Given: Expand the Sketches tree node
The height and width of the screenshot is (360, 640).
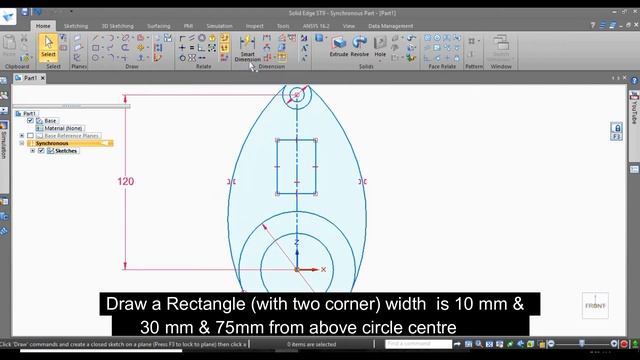Looking at the screenshot, I should 33,151.
